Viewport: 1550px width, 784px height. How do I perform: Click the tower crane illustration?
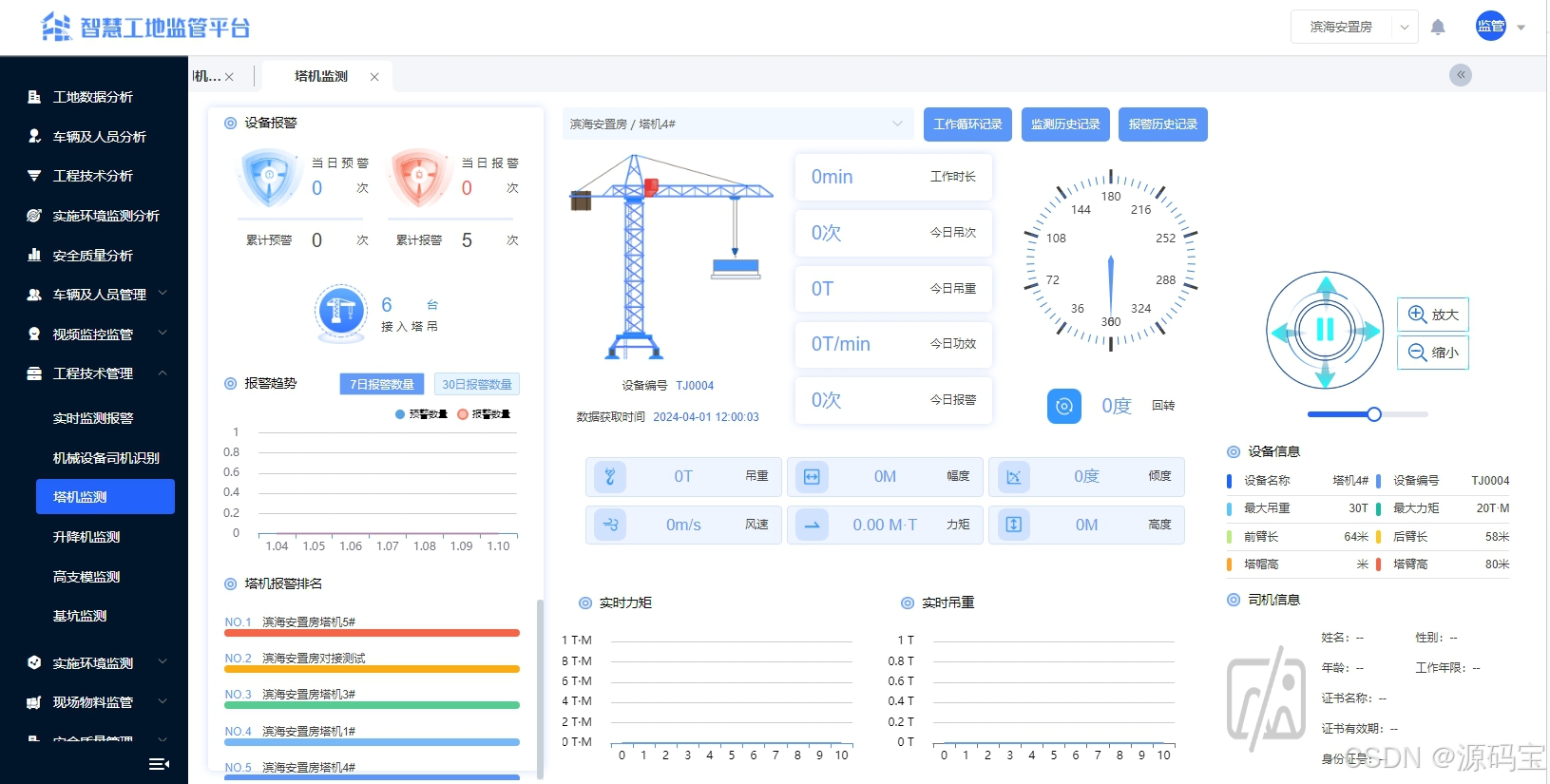click(x=671, y=257)
